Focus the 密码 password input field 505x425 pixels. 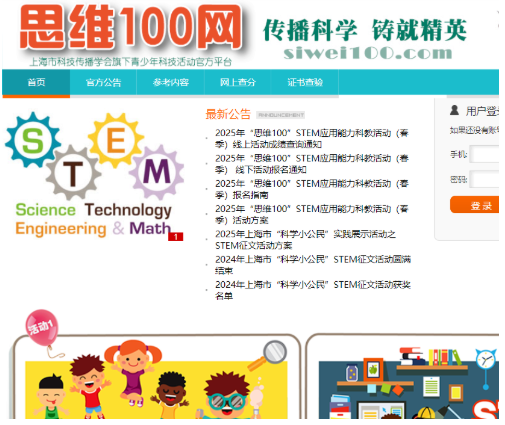pyautogui.click(x=484, y=179)
